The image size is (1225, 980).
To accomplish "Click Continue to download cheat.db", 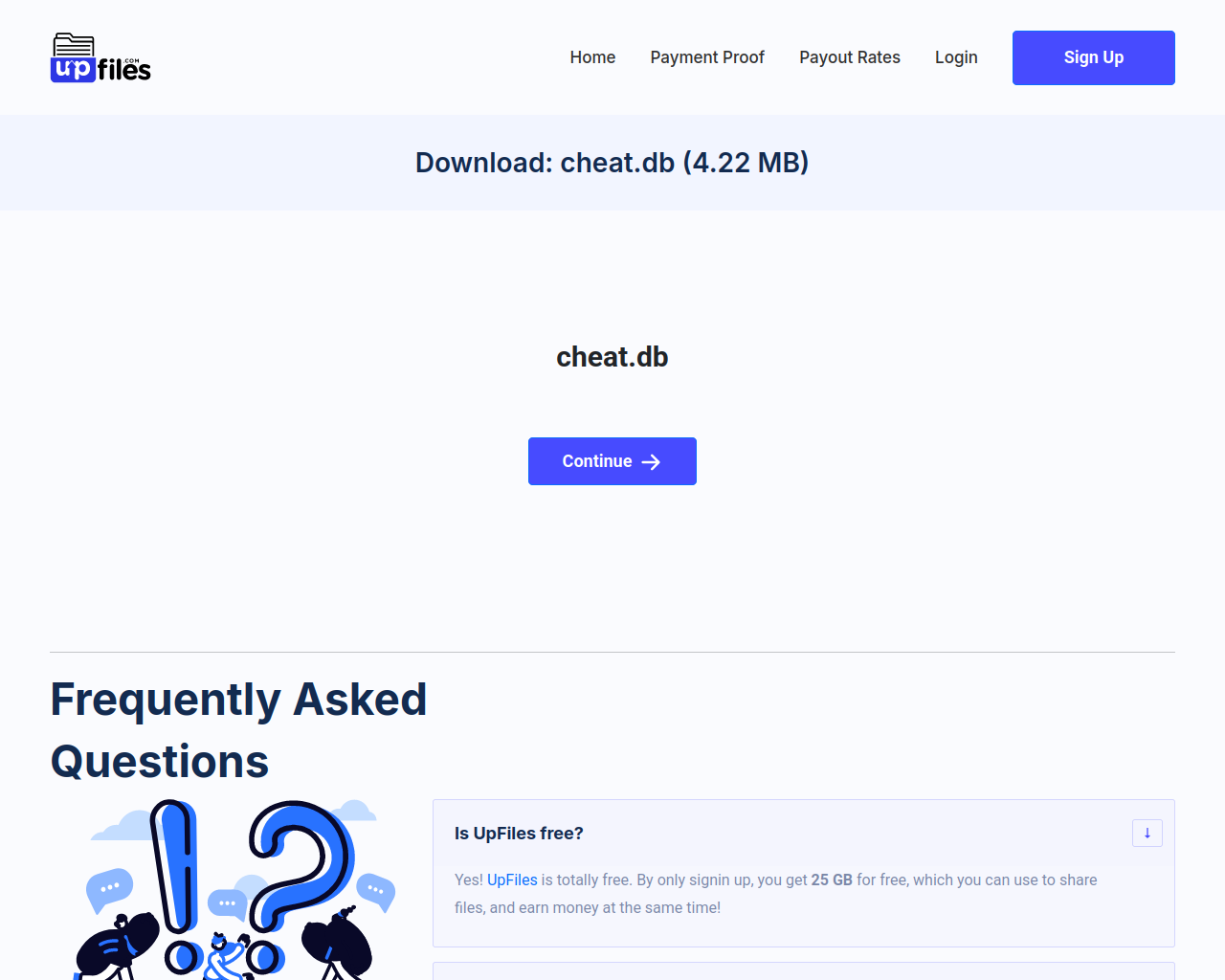I will tap(612, 461).
